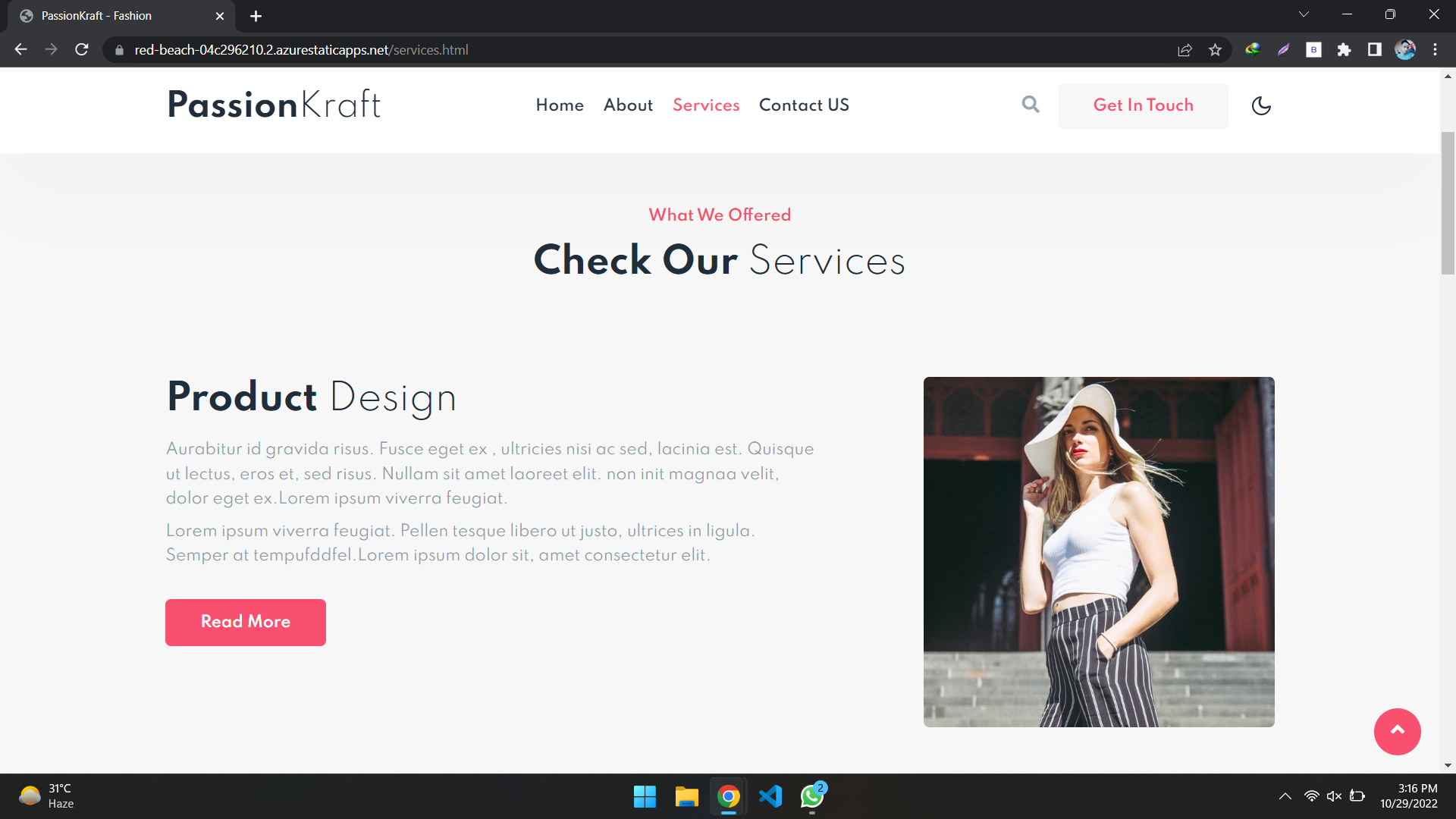Screen dimensions: 1456x819
Task: Share the current page via share icon
Action: [1185, 49]
